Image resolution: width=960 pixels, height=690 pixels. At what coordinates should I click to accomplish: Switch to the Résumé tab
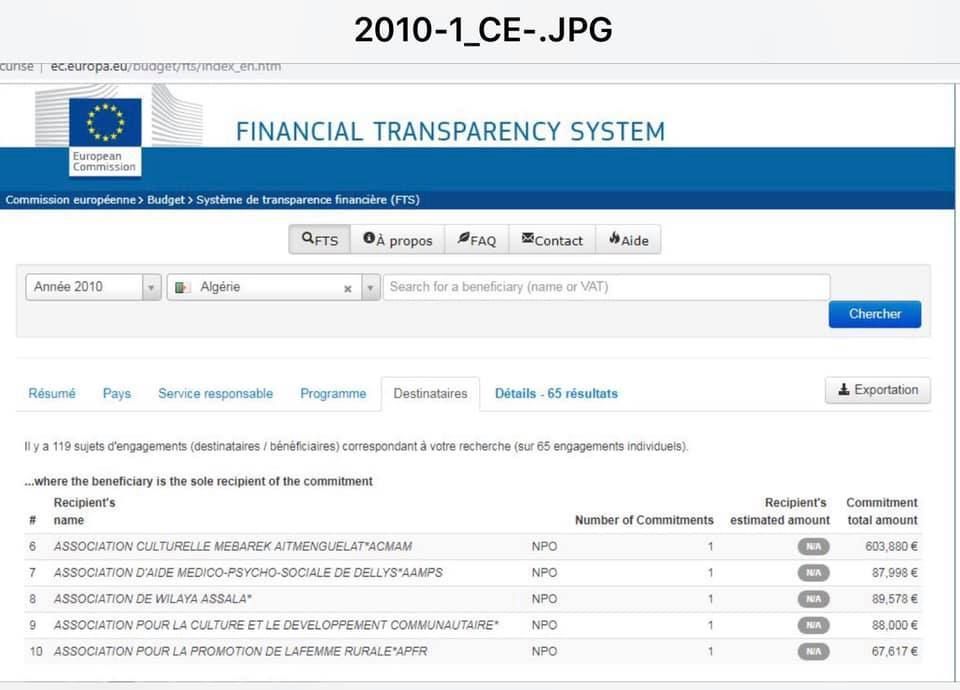tap(52, 394)
